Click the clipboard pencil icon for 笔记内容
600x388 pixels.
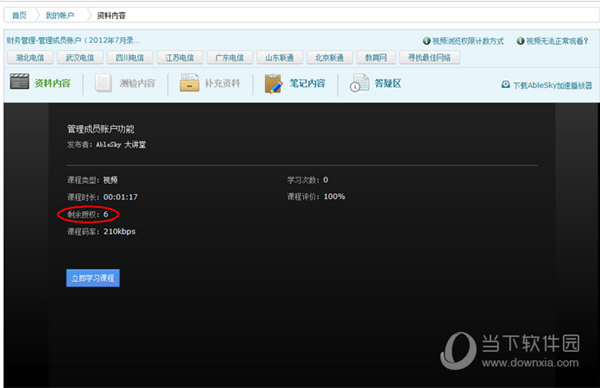pyautogui.click(x=273, y=83)
